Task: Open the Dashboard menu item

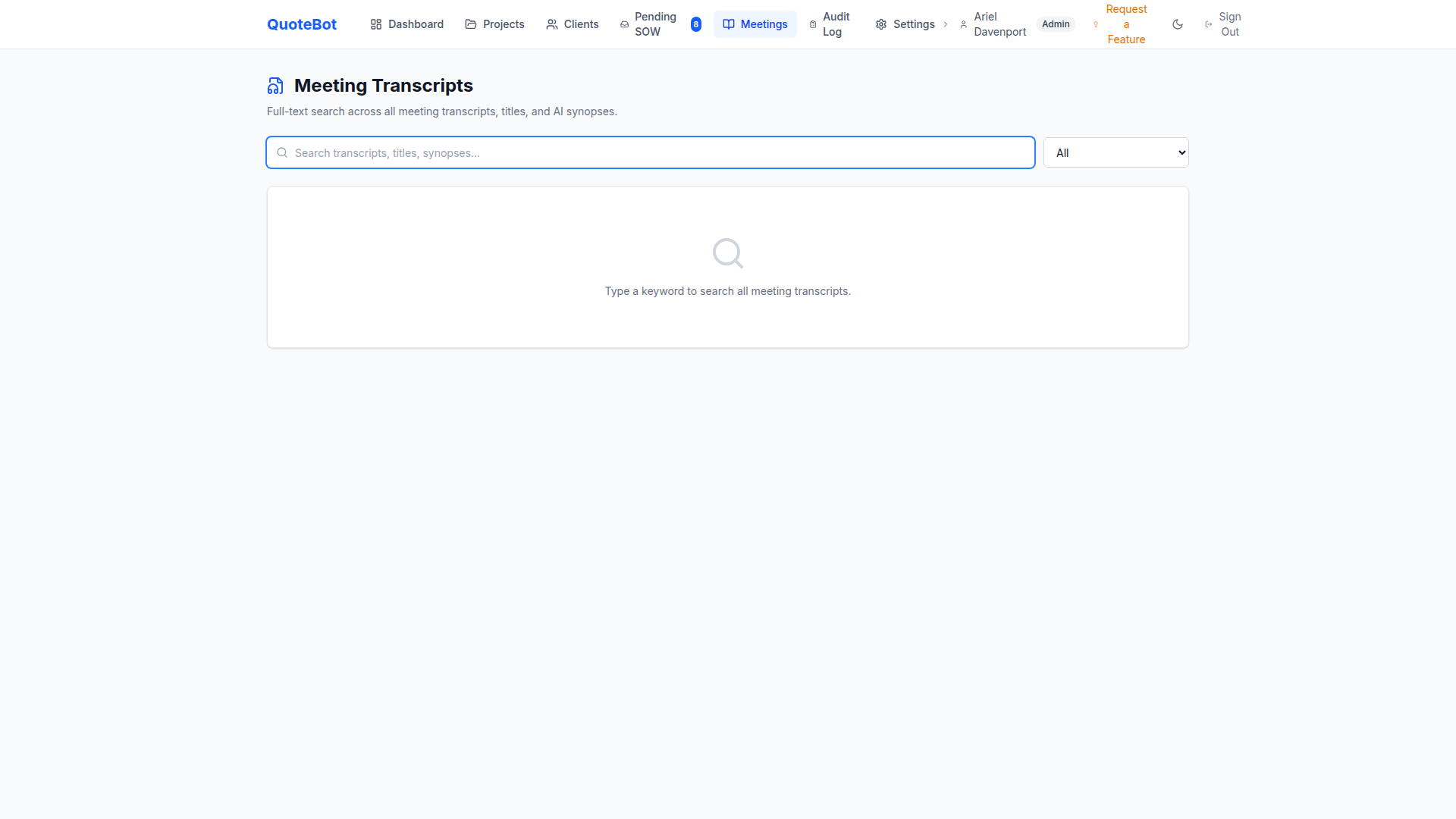Action: (416, 24)
